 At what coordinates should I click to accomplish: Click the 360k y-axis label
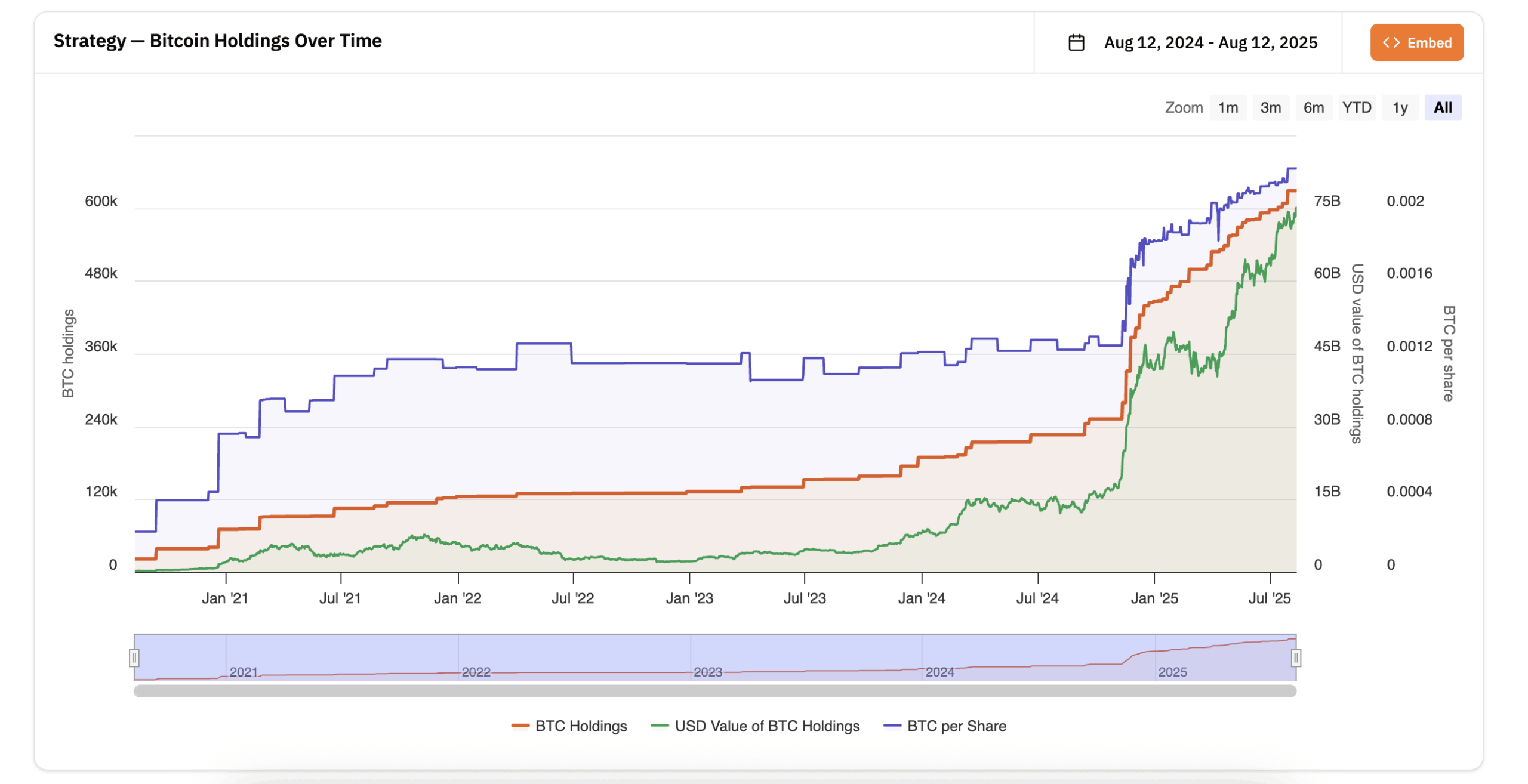tap(101, 347)
